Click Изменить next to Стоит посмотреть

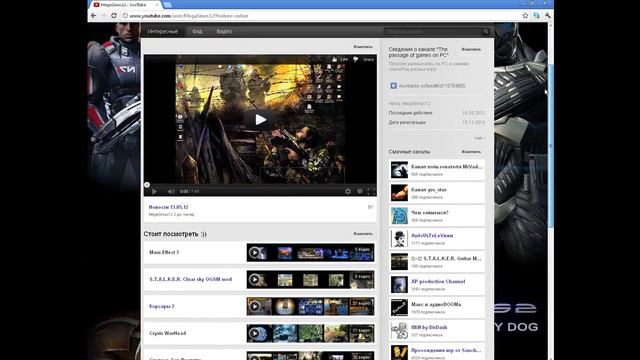point(362,233)
